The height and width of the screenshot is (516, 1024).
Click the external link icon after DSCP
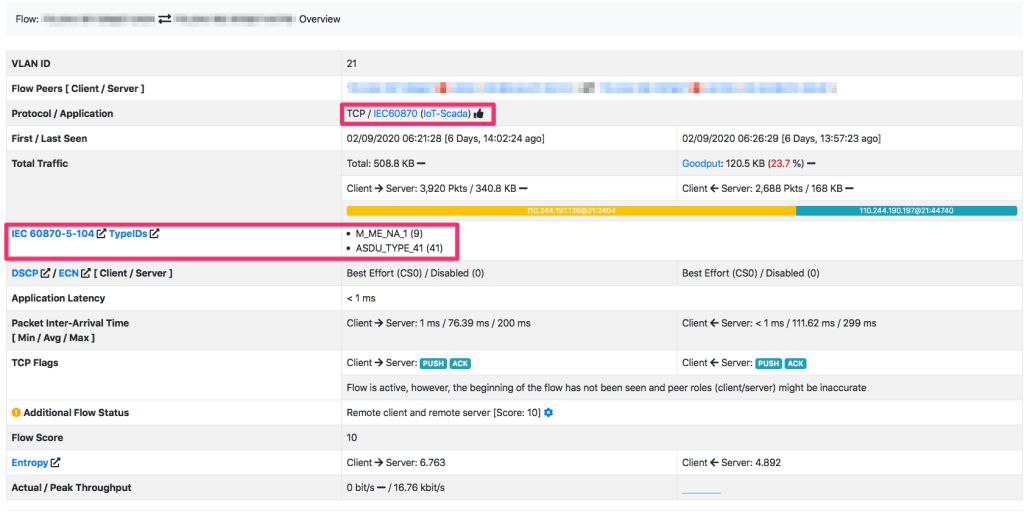47,273
